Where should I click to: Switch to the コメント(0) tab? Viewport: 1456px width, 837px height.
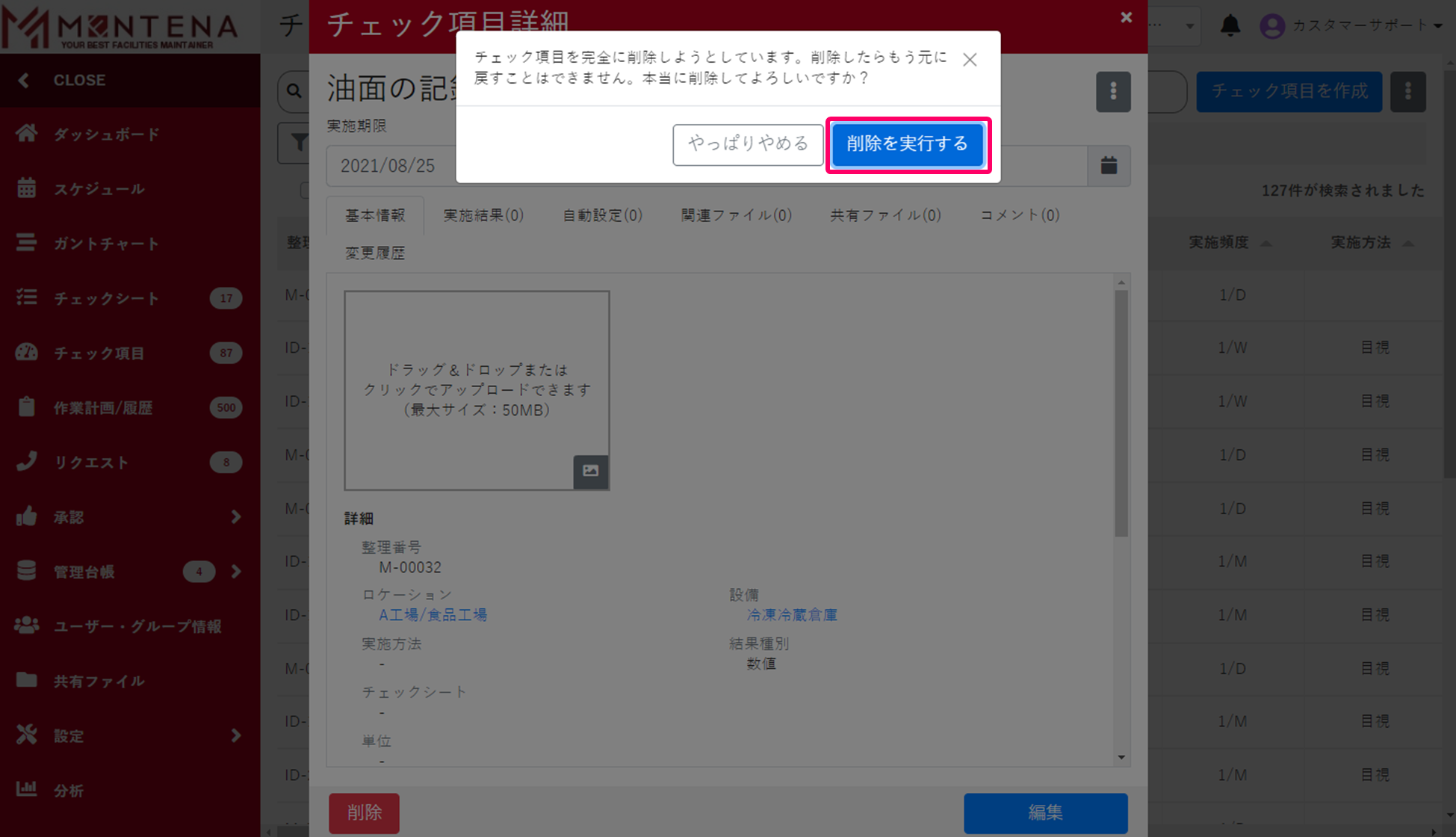pyautogui.click(x=1019, y=215)
